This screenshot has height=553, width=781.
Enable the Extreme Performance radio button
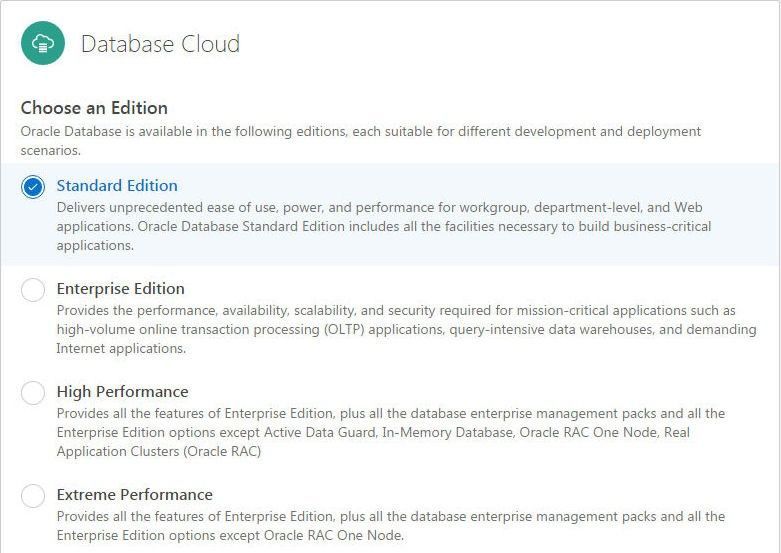coord(33,496)
